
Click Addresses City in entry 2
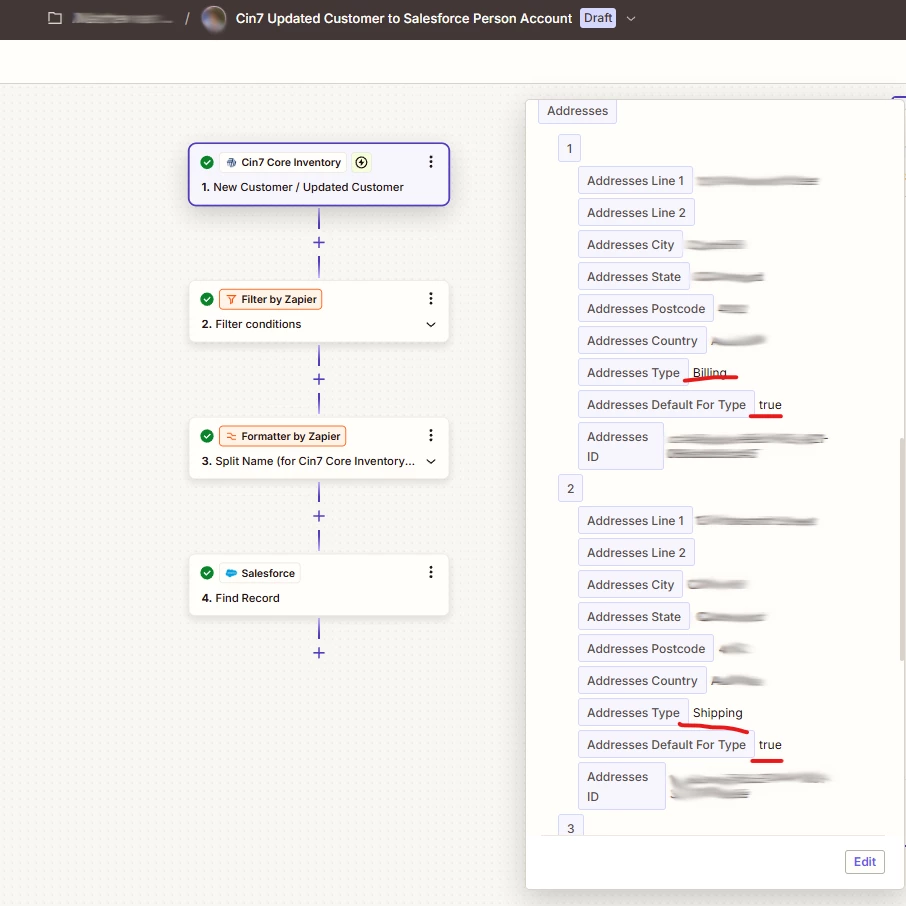click(x=630, y=585)
